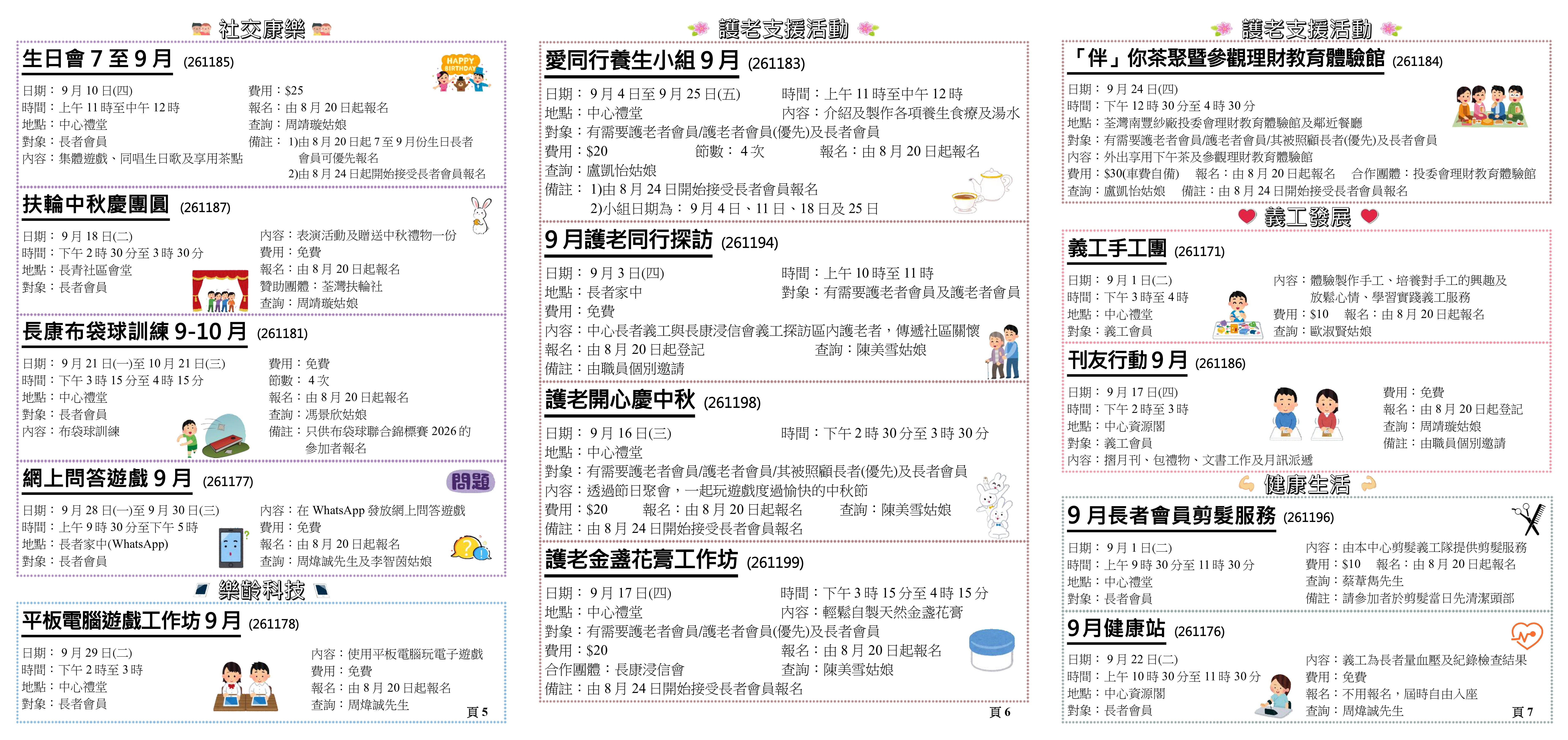Select the blue-lidded ointment jar illustration
Screen dimensions: 1568x740
(x=992, y=650)
